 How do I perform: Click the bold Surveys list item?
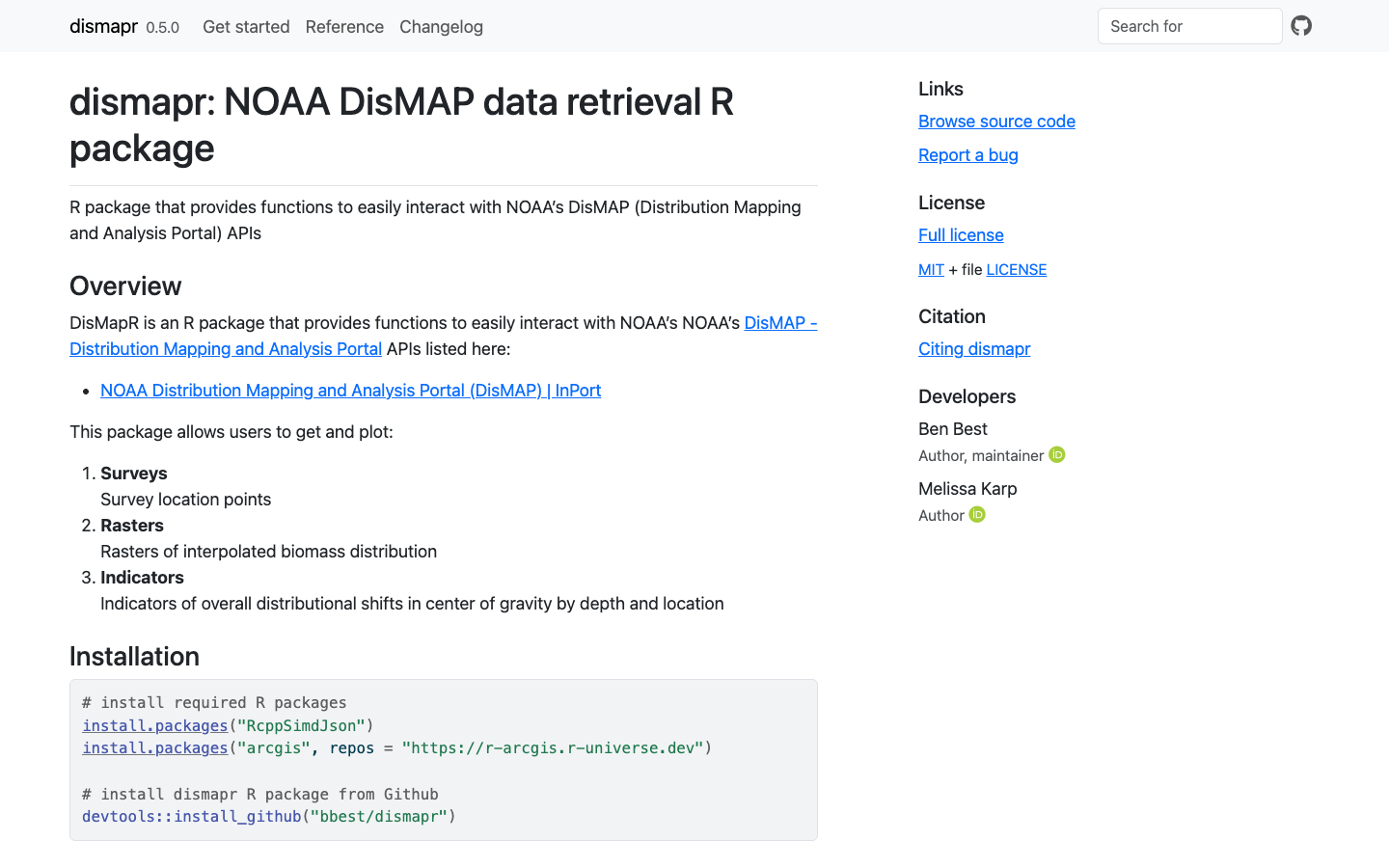(x=134, y=474)
